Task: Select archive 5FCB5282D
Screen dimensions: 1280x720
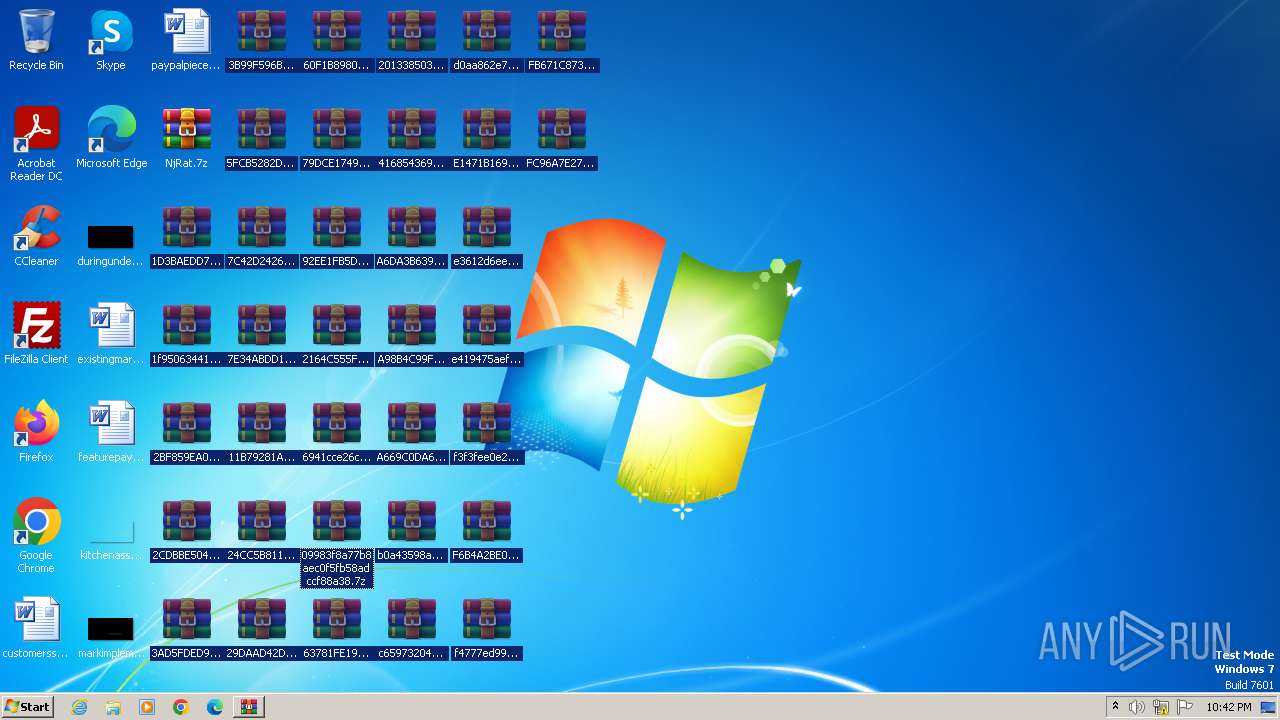Action: click(x=261, y=139)
